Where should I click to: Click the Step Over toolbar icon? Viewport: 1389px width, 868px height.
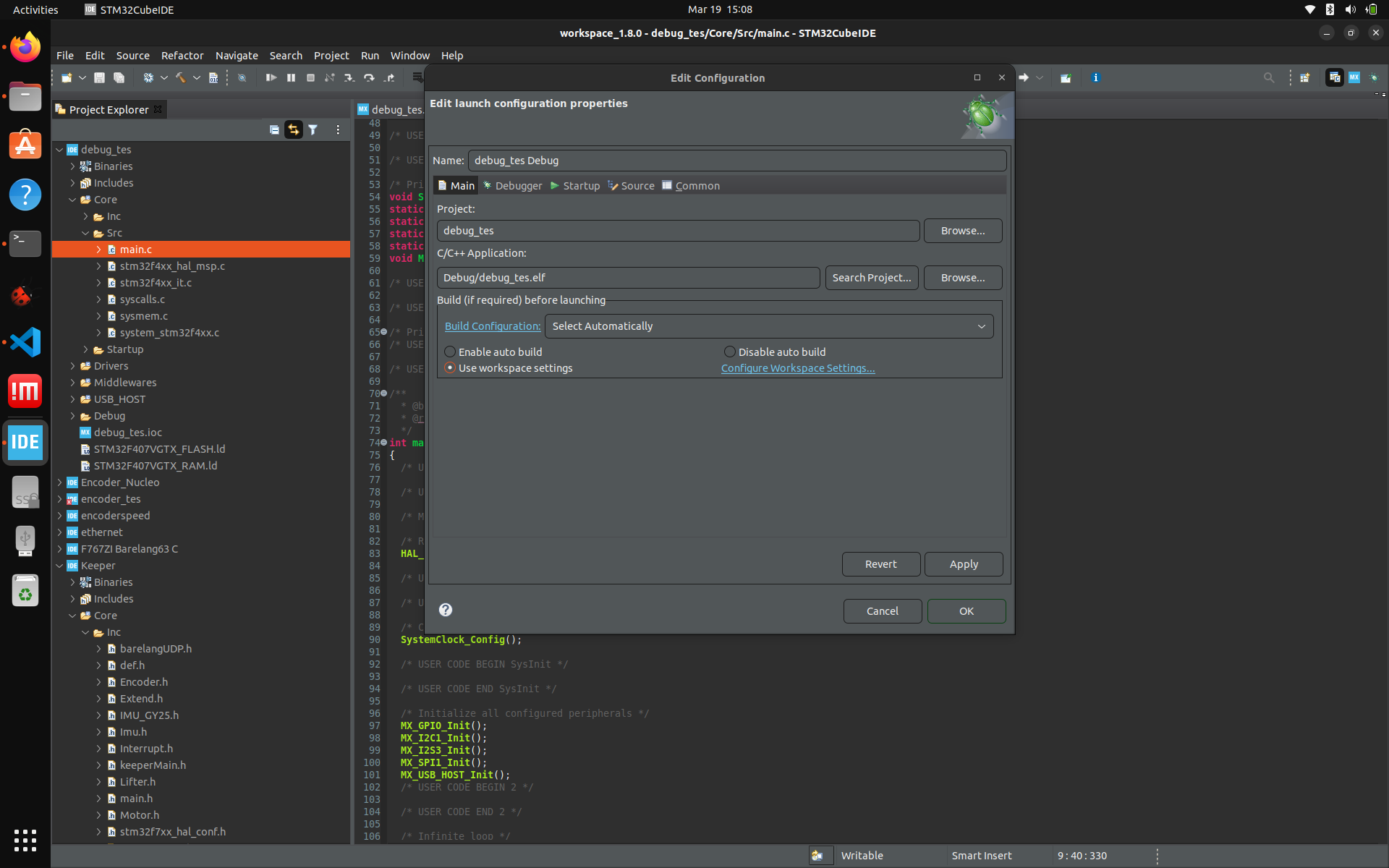click(369, 77)
